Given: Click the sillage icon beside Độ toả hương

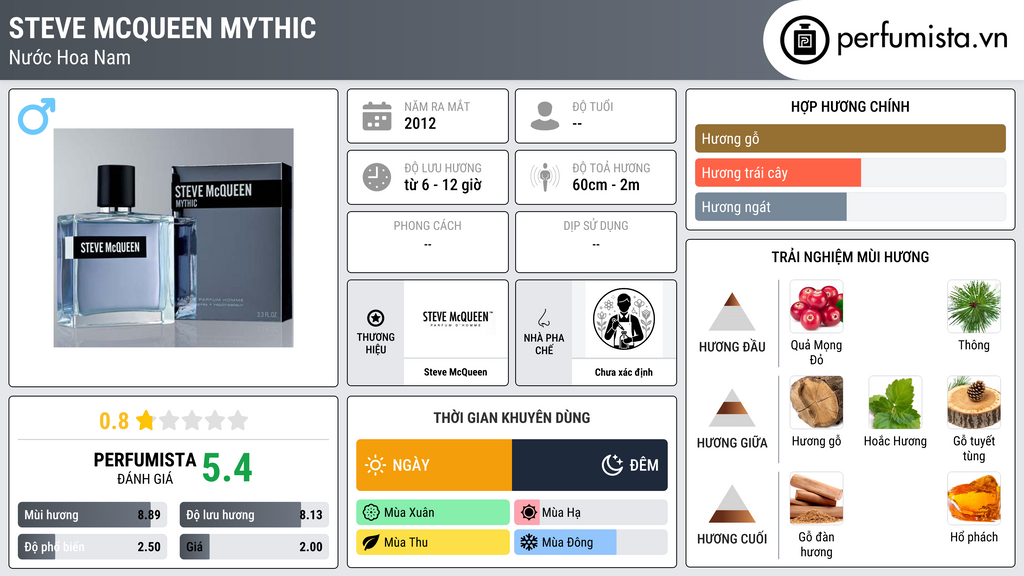Looking at the screenshot, I should [x=545, y=177].
